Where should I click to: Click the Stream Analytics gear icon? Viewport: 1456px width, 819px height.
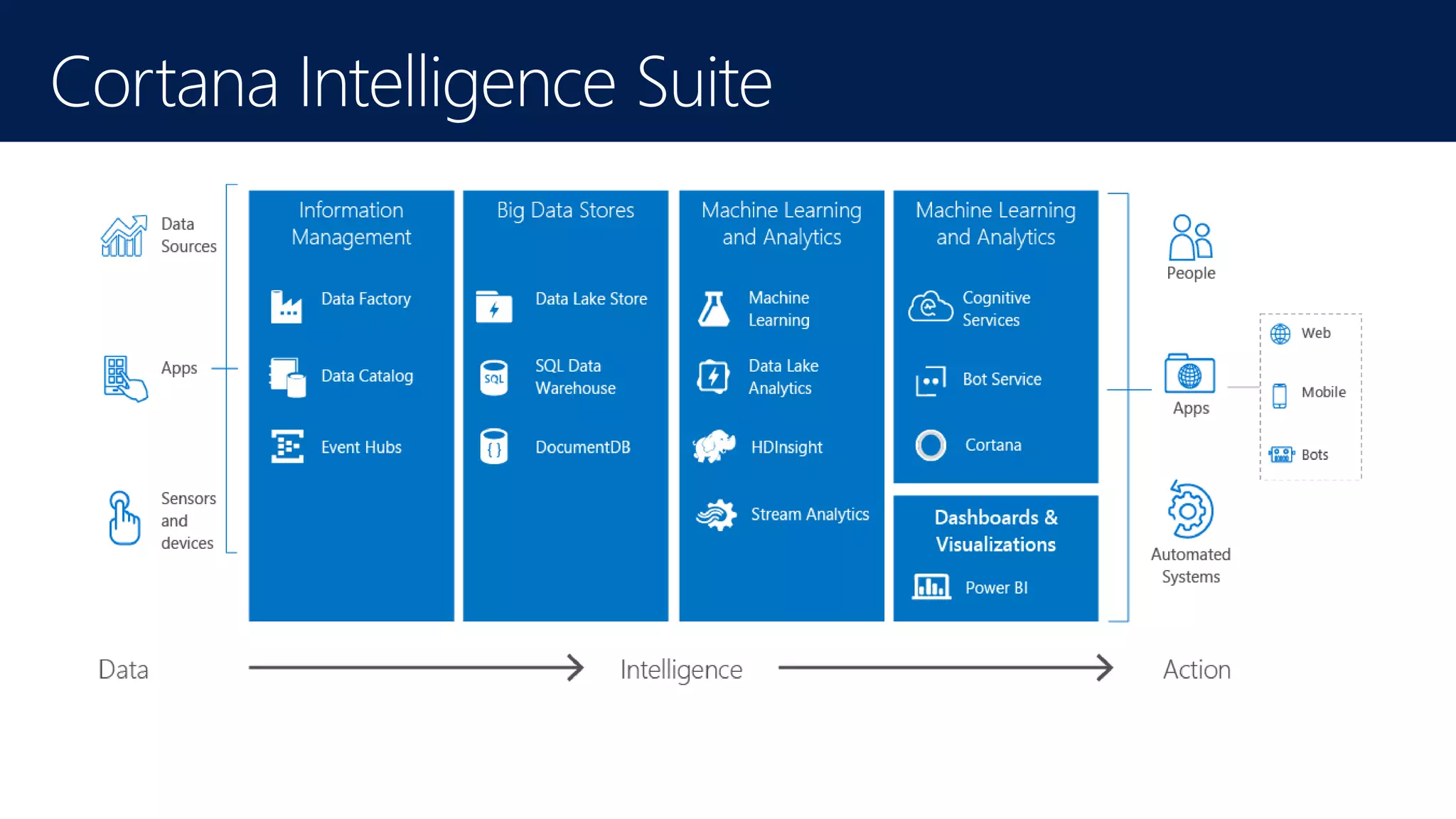coord(717,514)
